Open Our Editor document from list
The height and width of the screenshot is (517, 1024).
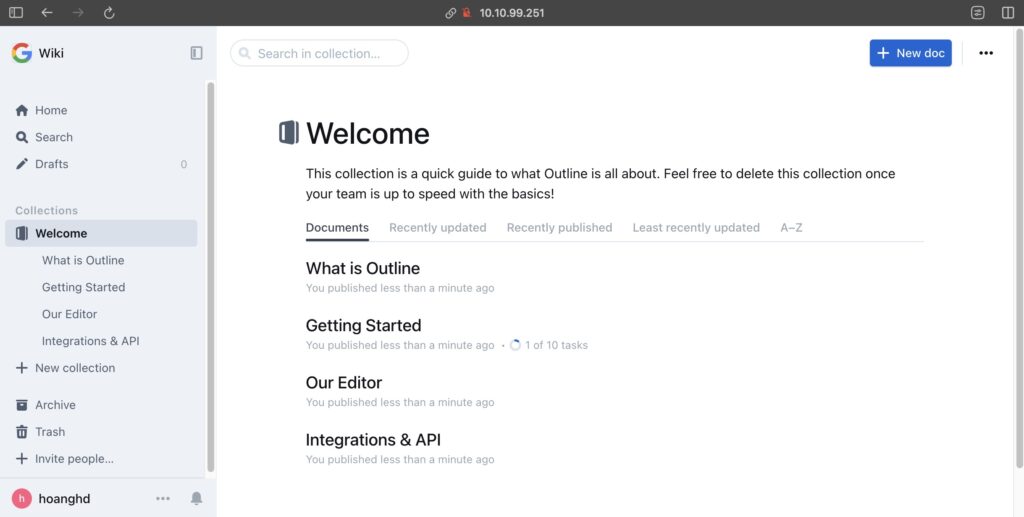(x=344, y=383)
